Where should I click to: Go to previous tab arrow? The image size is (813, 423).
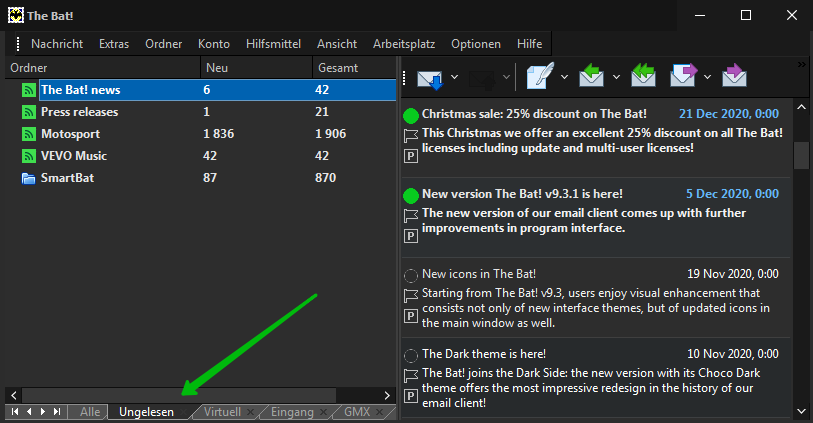[x=29, y=412]
